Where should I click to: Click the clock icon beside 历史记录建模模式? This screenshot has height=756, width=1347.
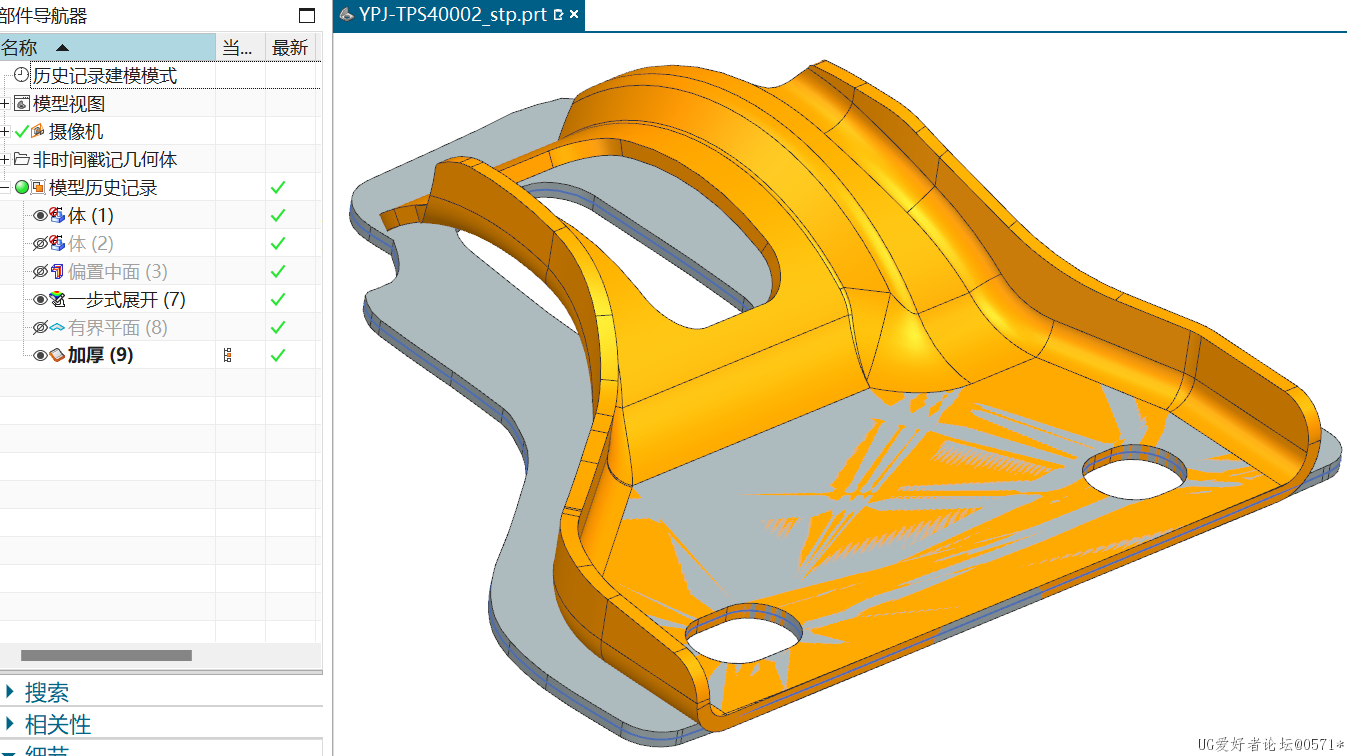[x=22, y=75]
